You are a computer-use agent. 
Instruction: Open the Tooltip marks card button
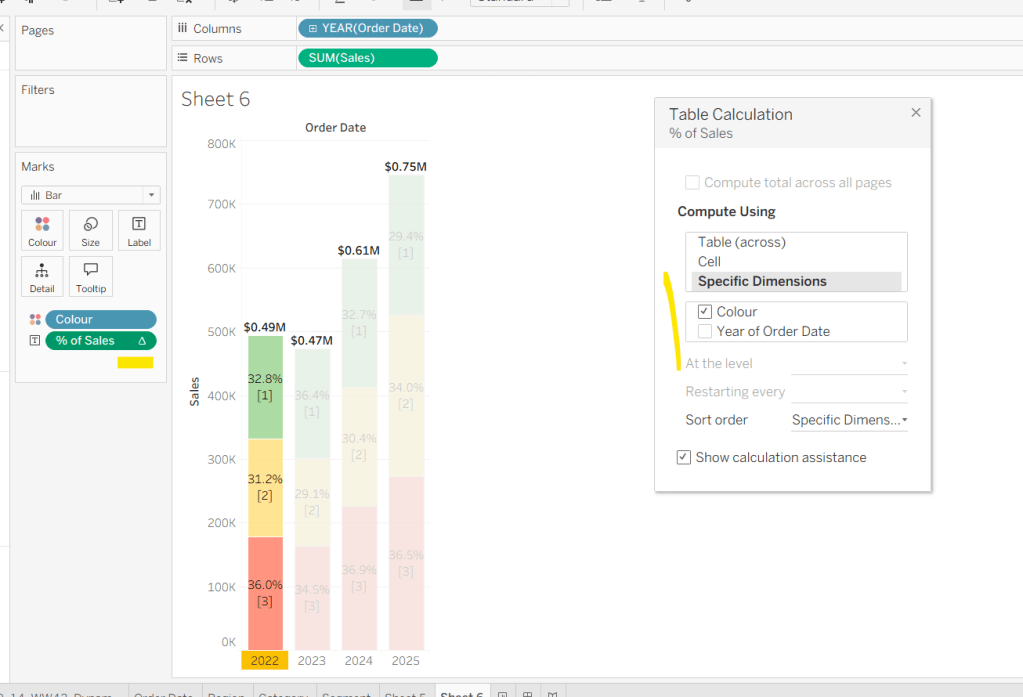click(x=90, y=276)
